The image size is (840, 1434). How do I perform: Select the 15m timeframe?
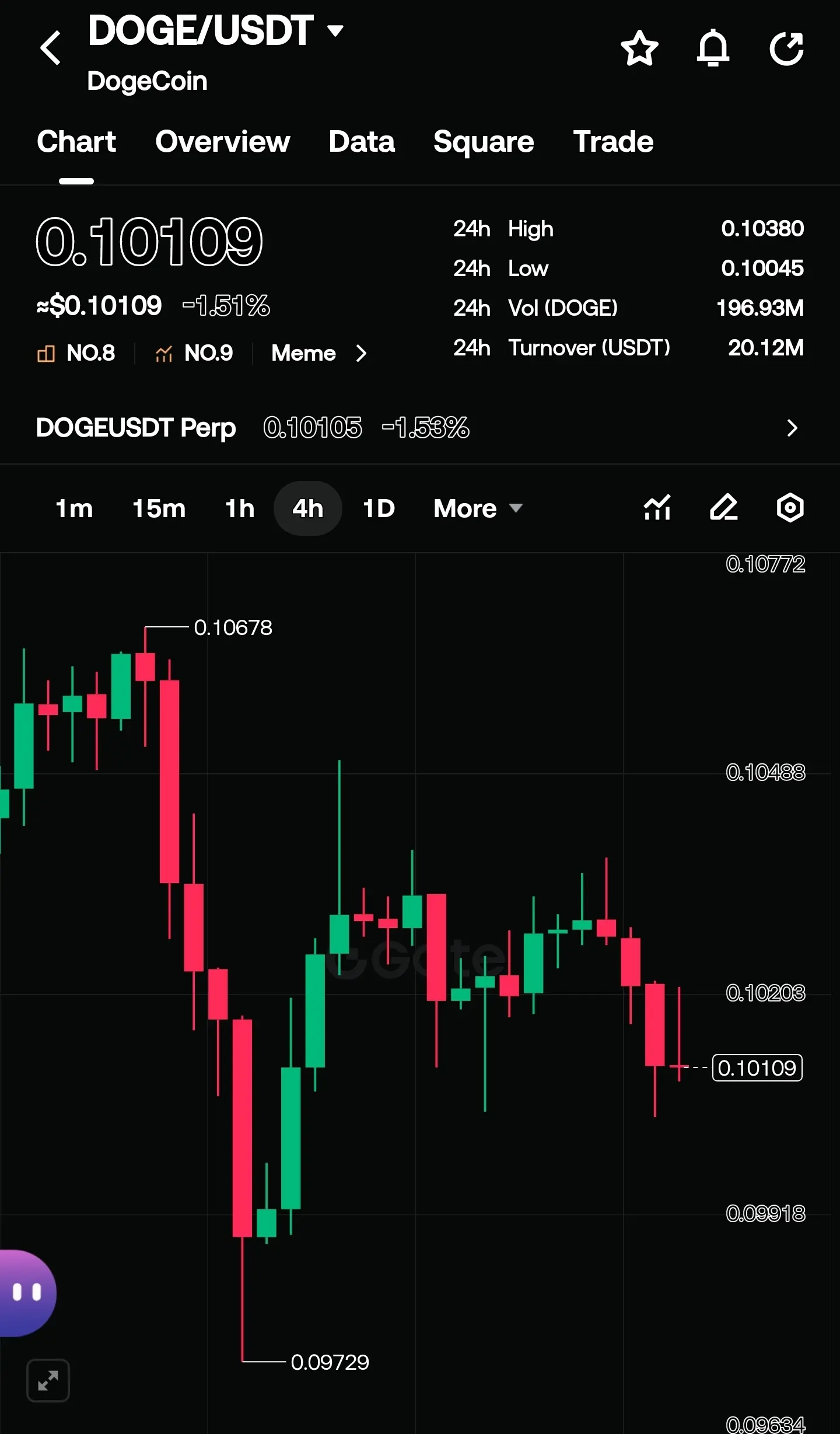click(159, 508)
